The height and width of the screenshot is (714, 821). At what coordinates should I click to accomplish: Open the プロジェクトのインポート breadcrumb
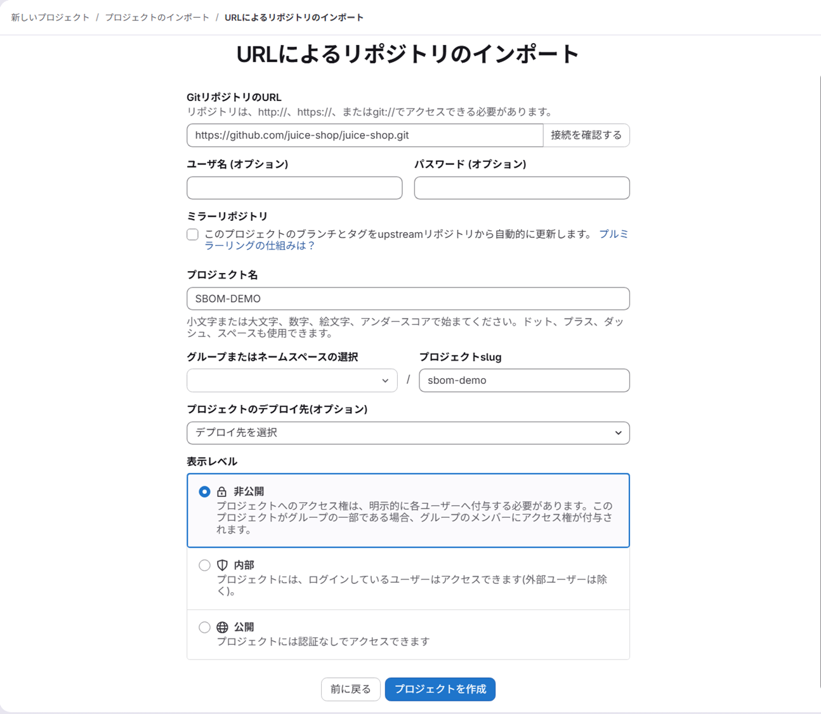pyautogui.click(x=157, y=18)
